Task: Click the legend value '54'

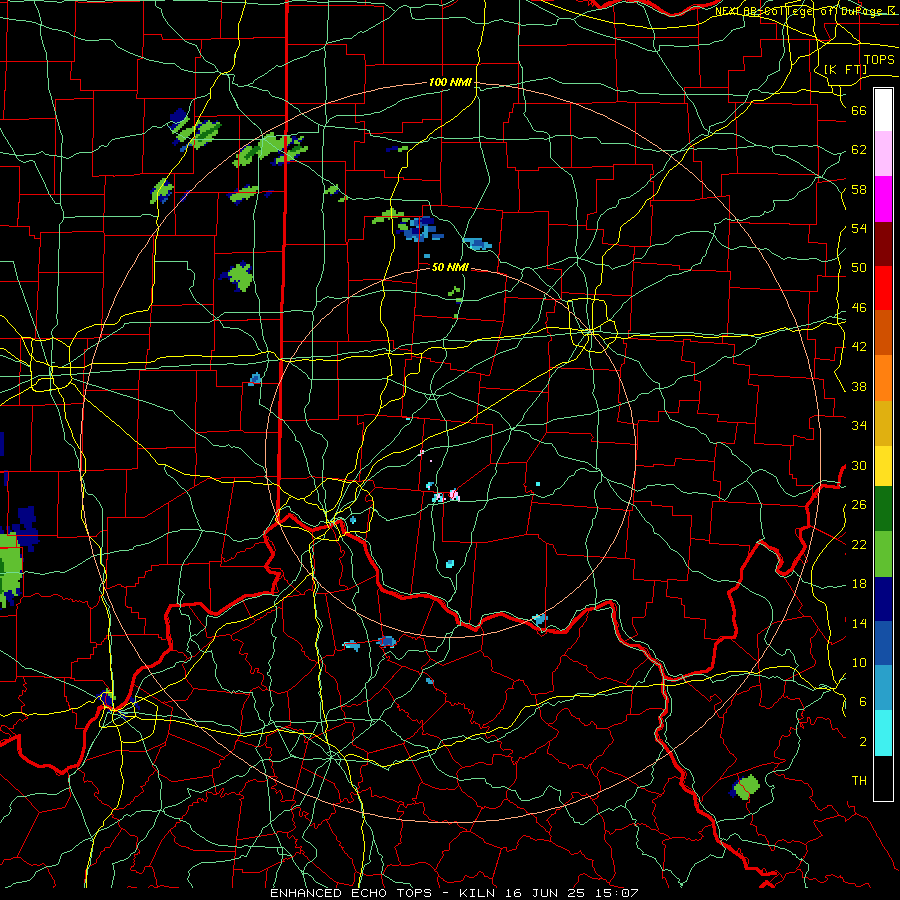Action: [x=859, y=228]
